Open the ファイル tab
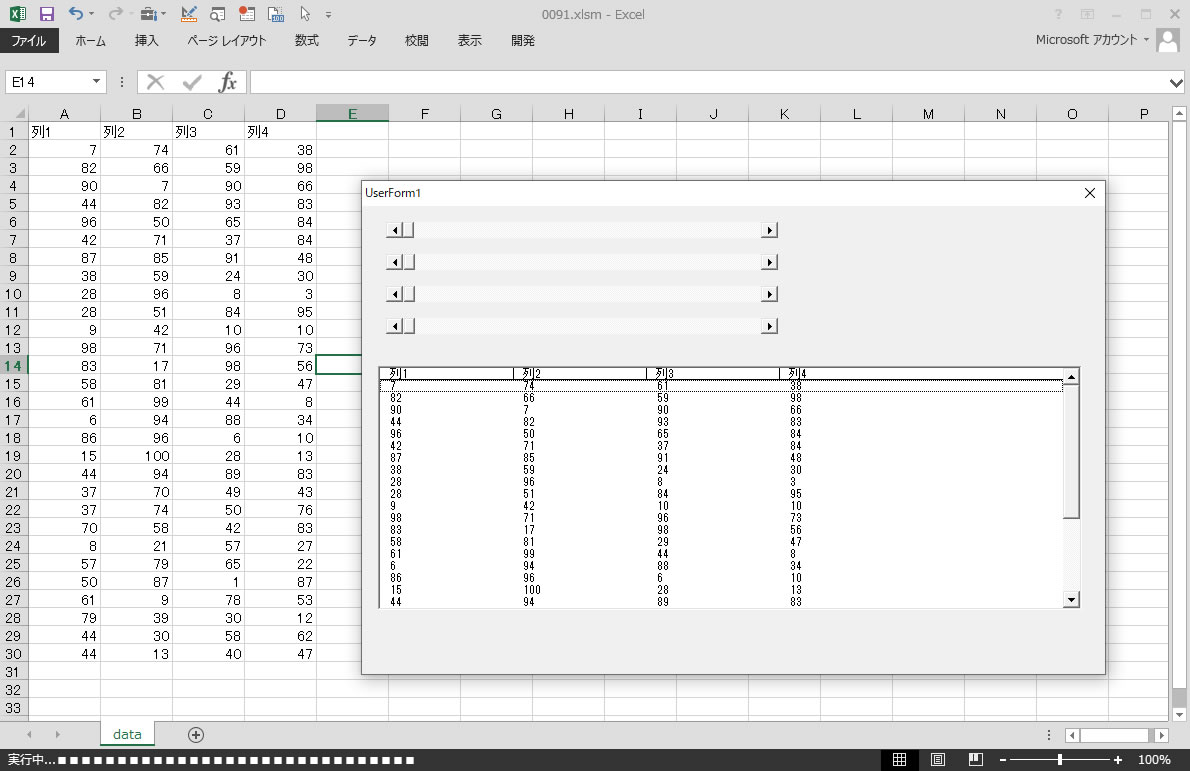 coord(29,41)
